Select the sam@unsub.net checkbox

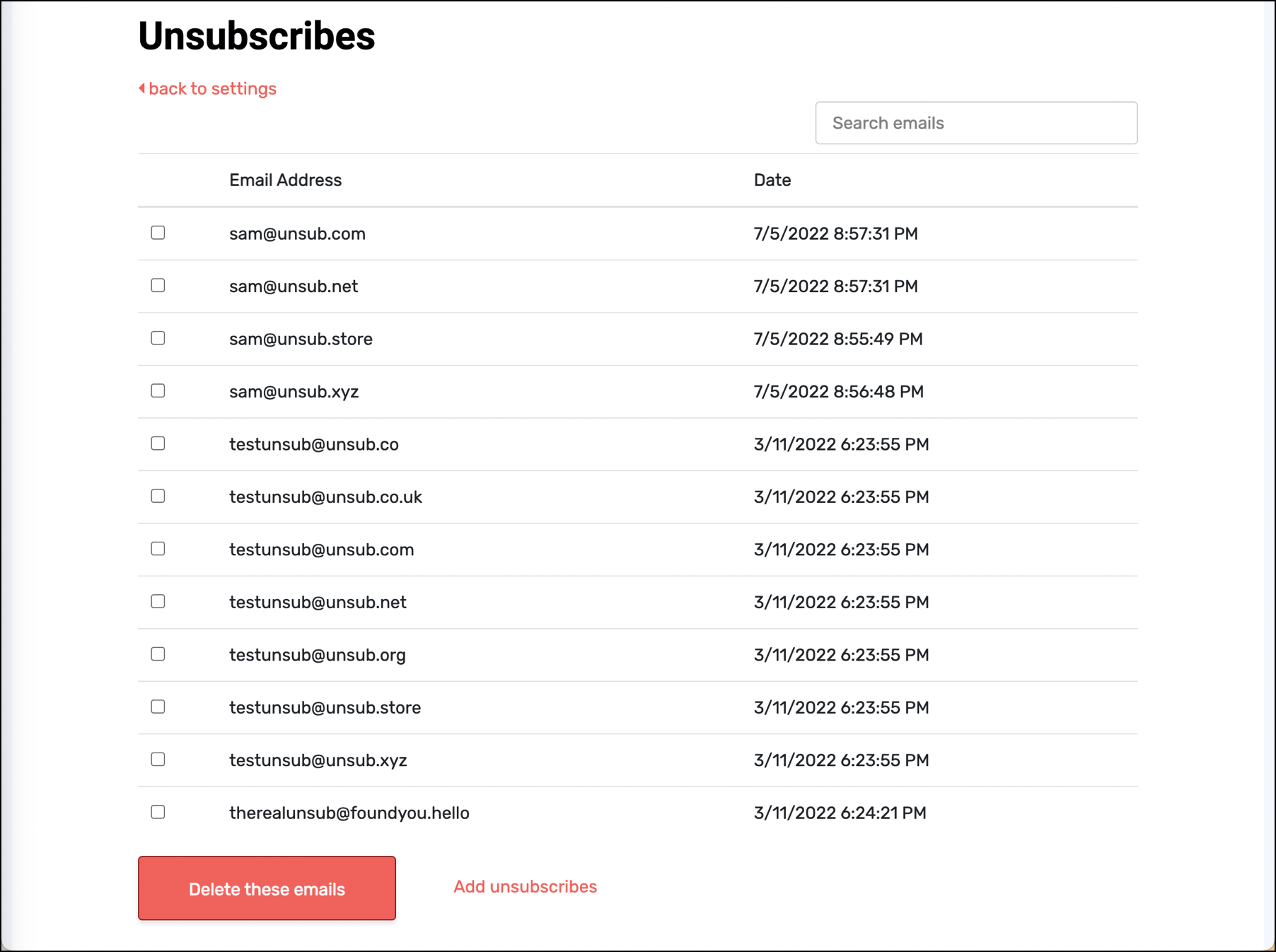click(158, 285)
